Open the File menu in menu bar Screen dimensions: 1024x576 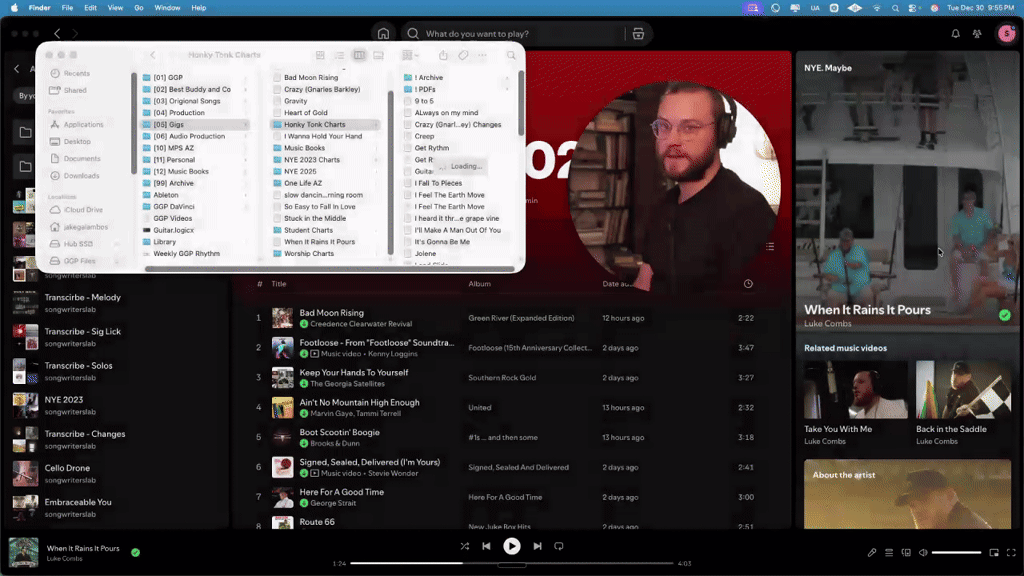tap(67, 8)
